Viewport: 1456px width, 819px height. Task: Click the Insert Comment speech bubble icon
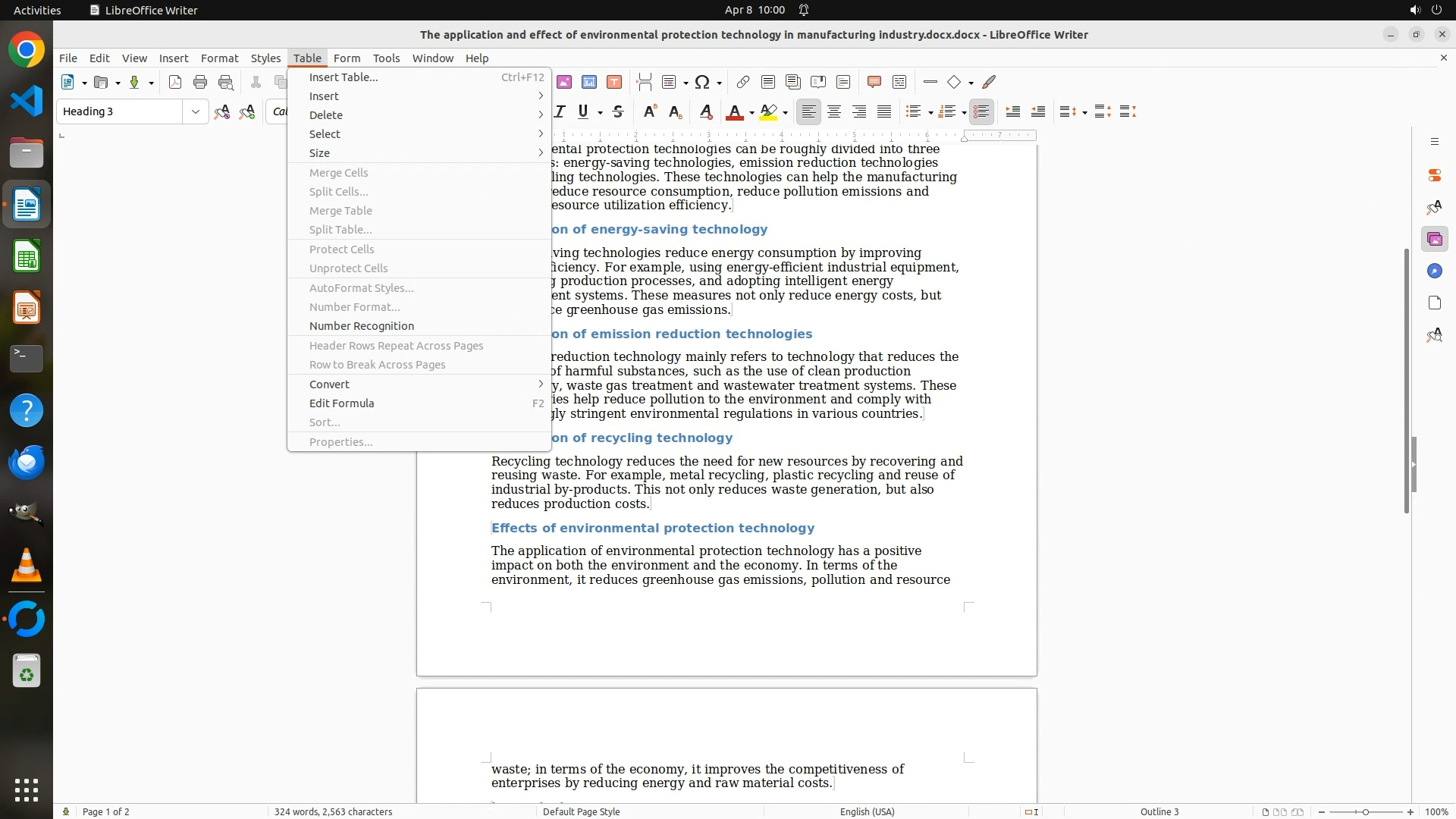pyautogui.click(x=874, y=82)
